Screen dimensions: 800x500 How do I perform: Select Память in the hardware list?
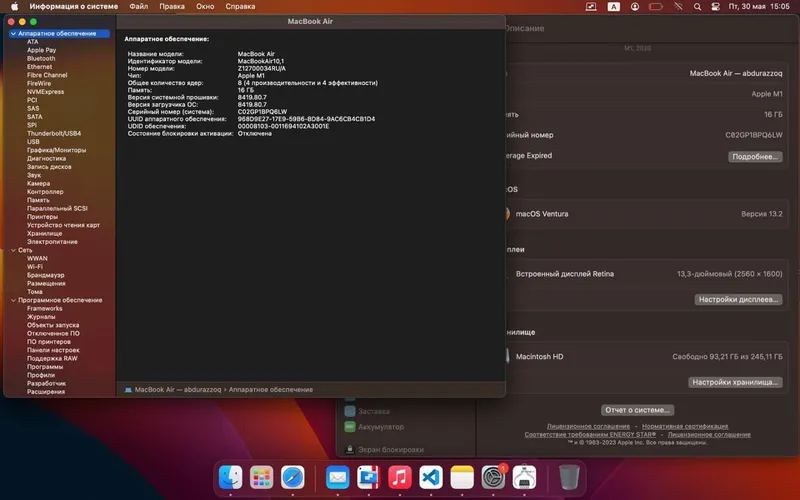pos(38,201)
